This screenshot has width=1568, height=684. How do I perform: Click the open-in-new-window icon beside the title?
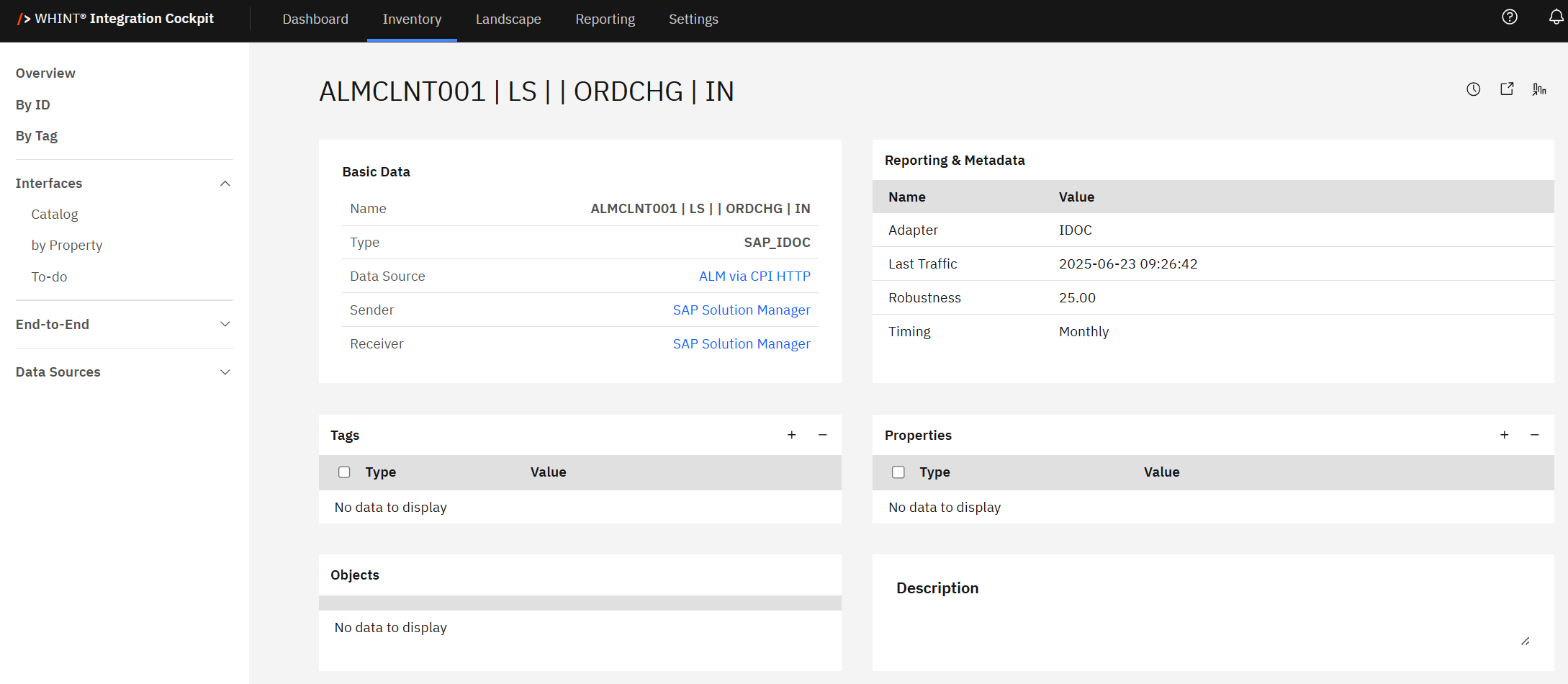[1507, 89]
